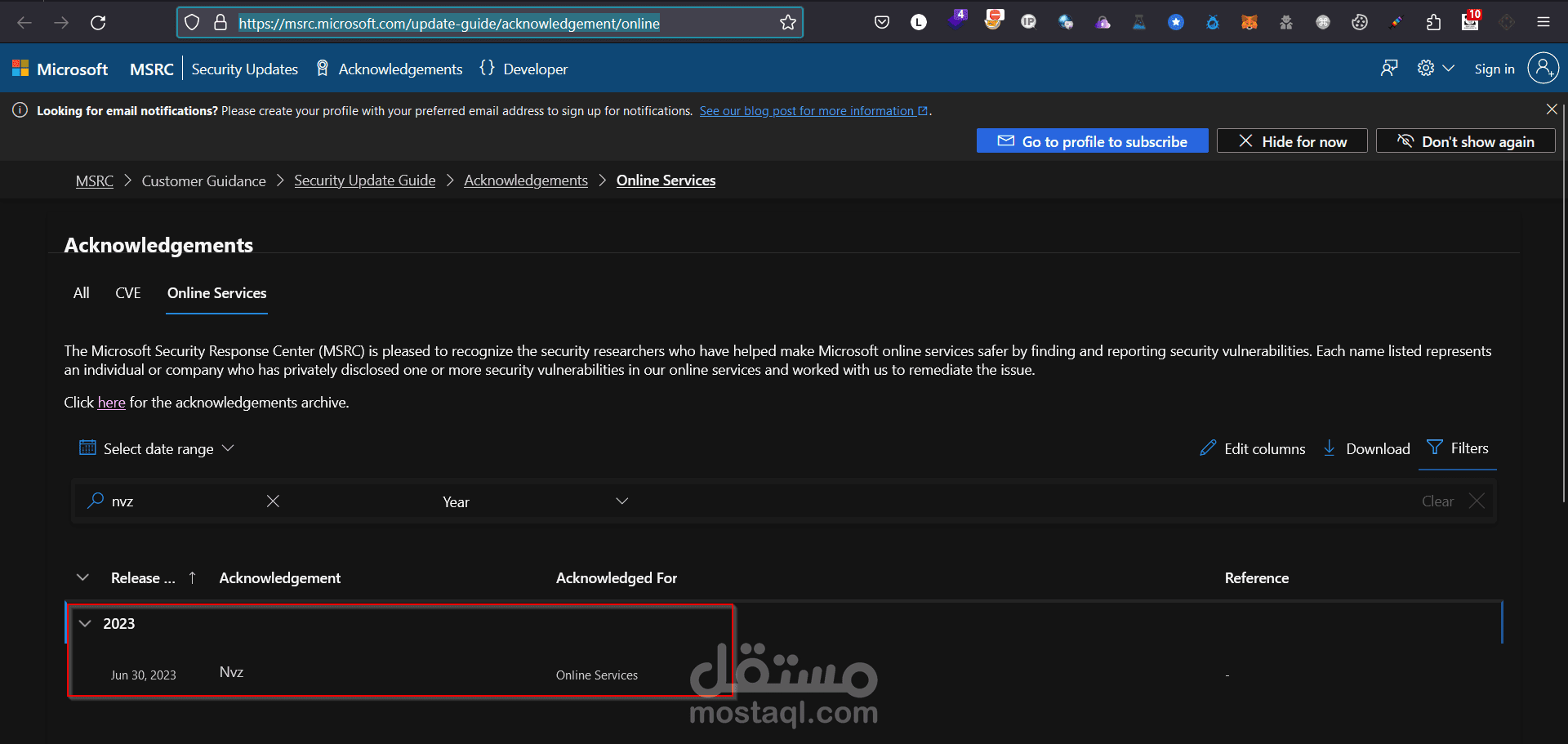Open the Select date range dropdown
The height and width of the screenshot is (744, 1568).
[x=157, y=448]
